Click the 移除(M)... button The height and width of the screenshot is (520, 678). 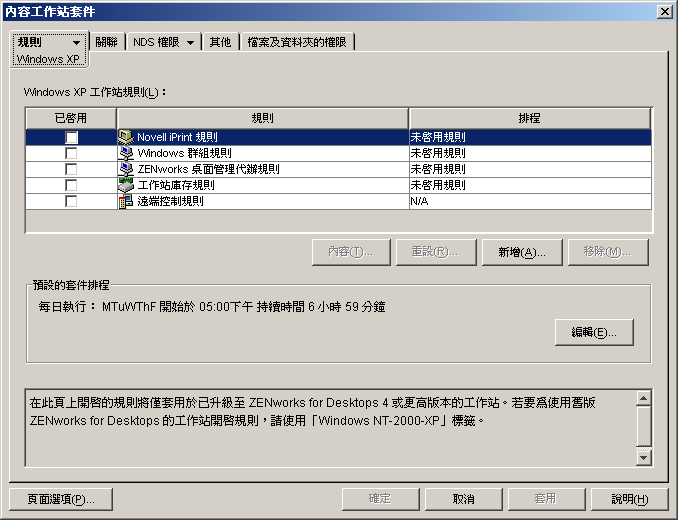[x=608, y=252]
